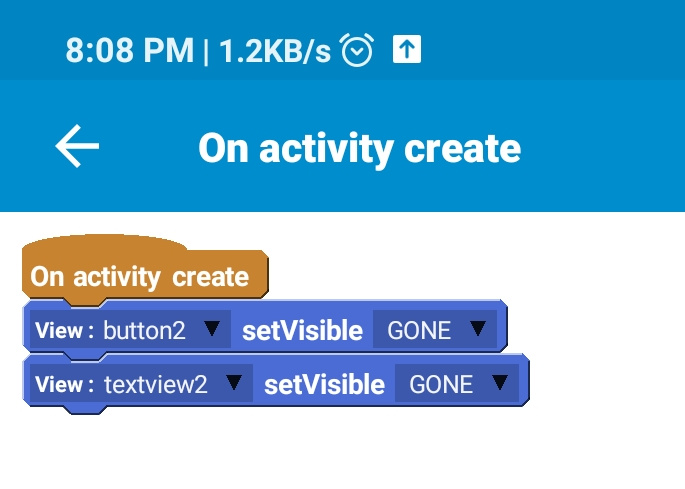The image size is (685, 489).
Task: Select setVisible text in the button2 block
Action: pyautogui.click(x=302, y=330)
